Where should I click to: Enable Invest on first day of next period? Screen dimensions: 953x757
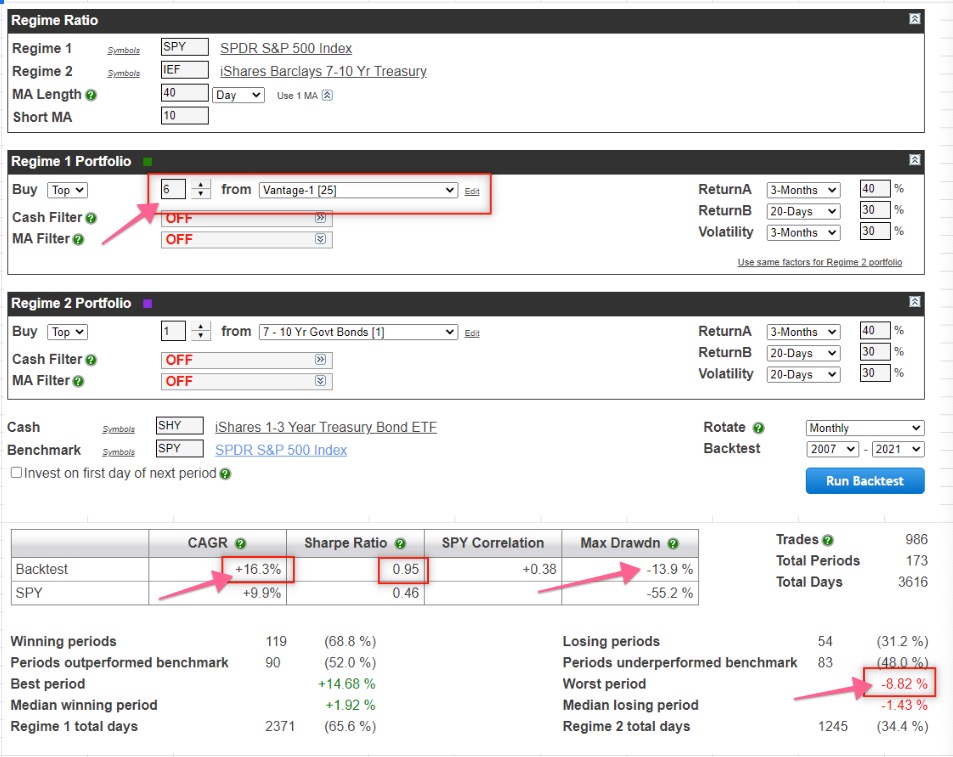16,473
